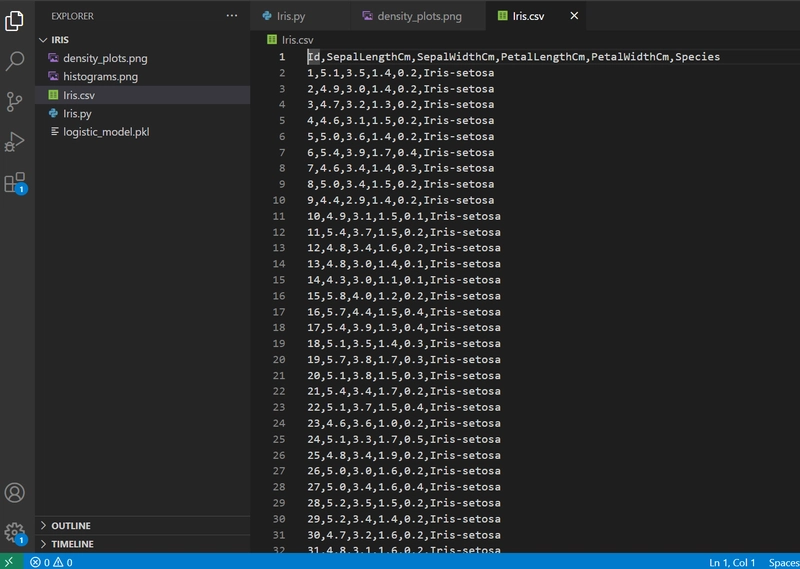Screen dimensions: 800x569
Task: Click the remote window status icon
Action: click(10, 562)
